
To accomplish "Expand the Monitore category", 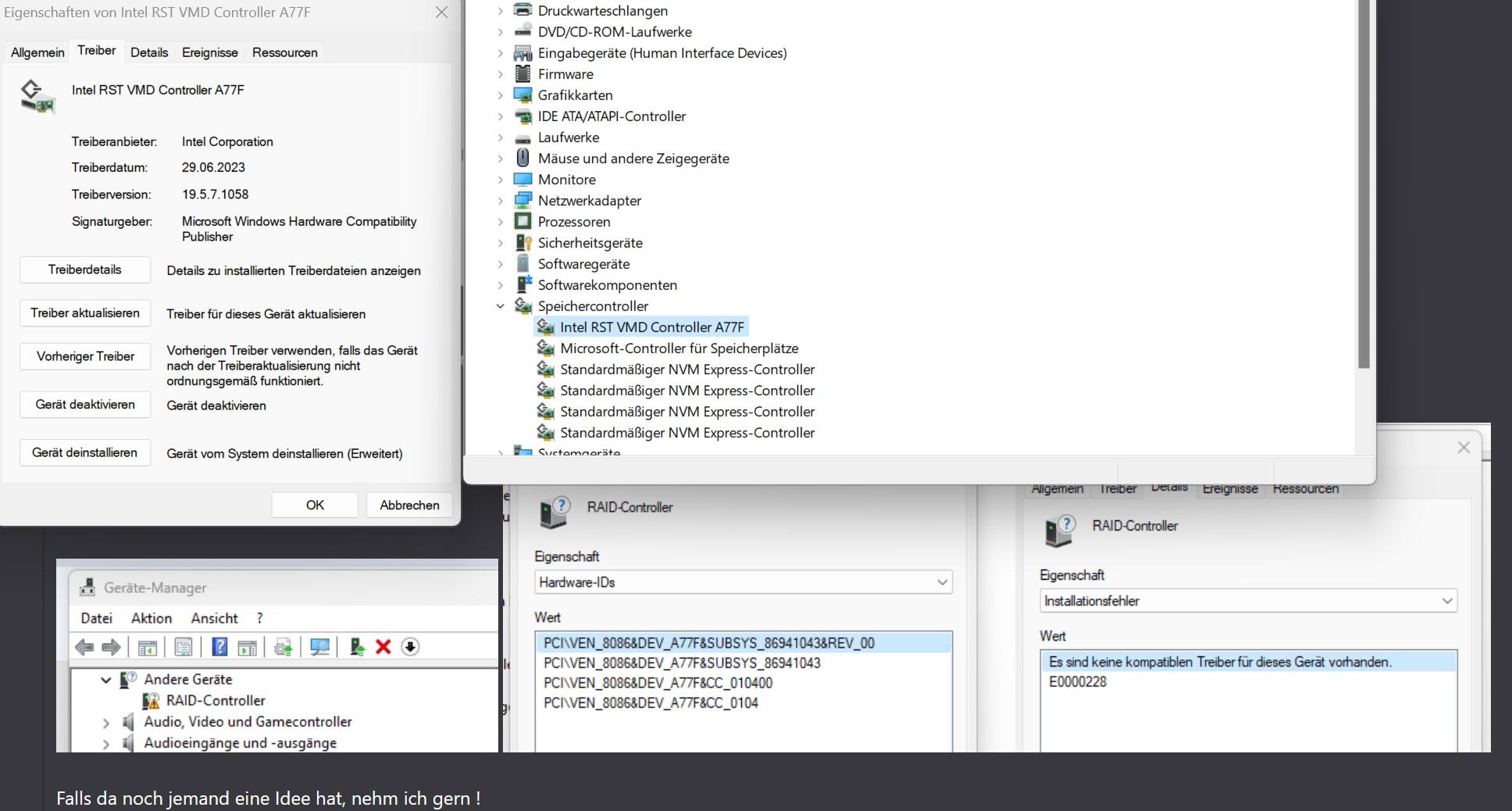I will (x=501, y=180).
